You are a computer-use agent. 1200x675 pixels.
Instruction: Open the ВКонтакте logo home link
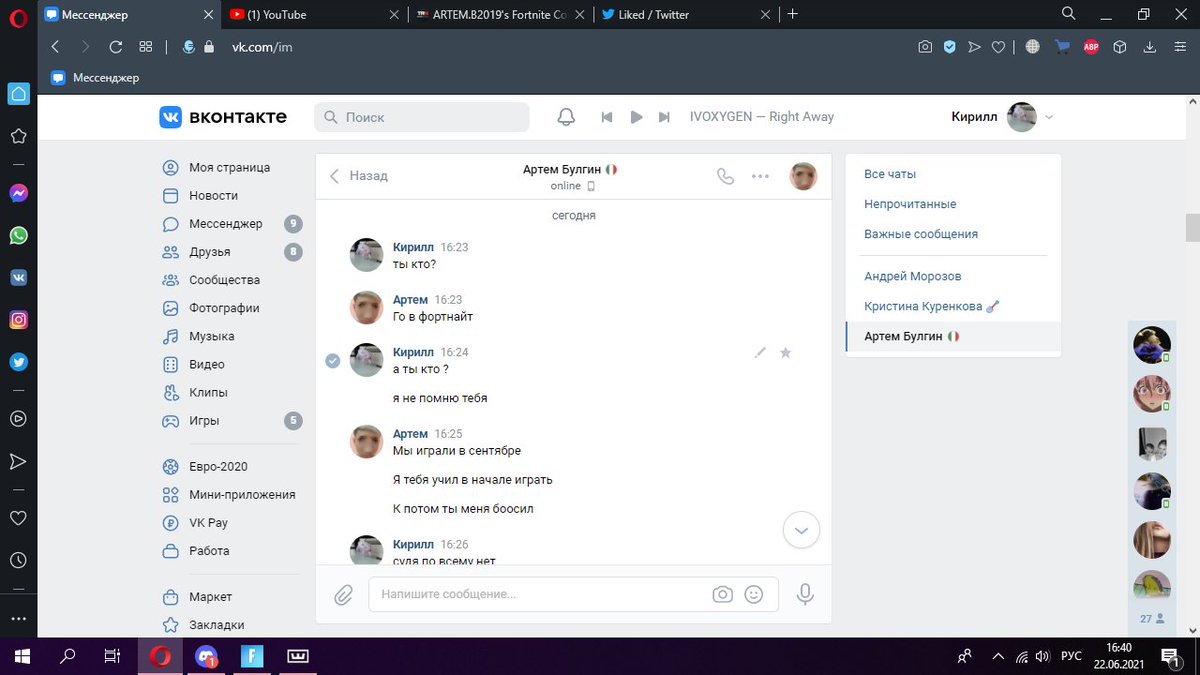pos(223,117)
